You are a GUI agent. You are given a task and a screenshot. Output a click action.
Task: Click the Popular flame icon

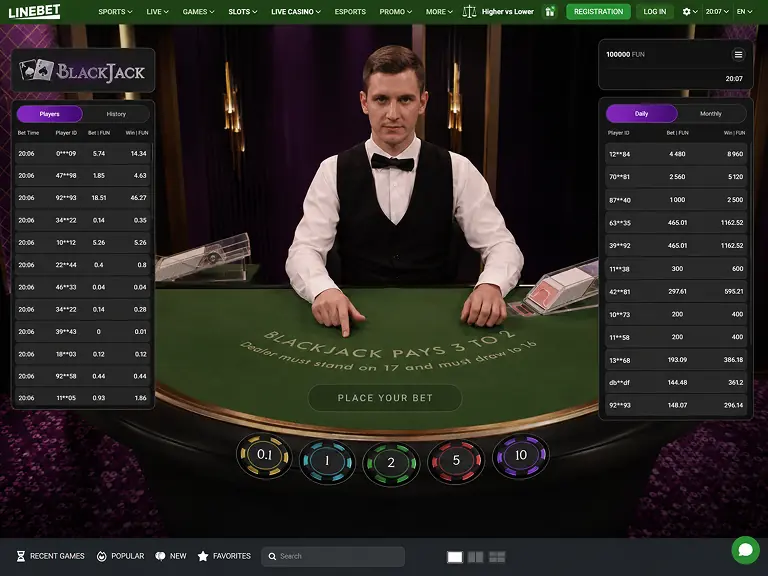101,556
